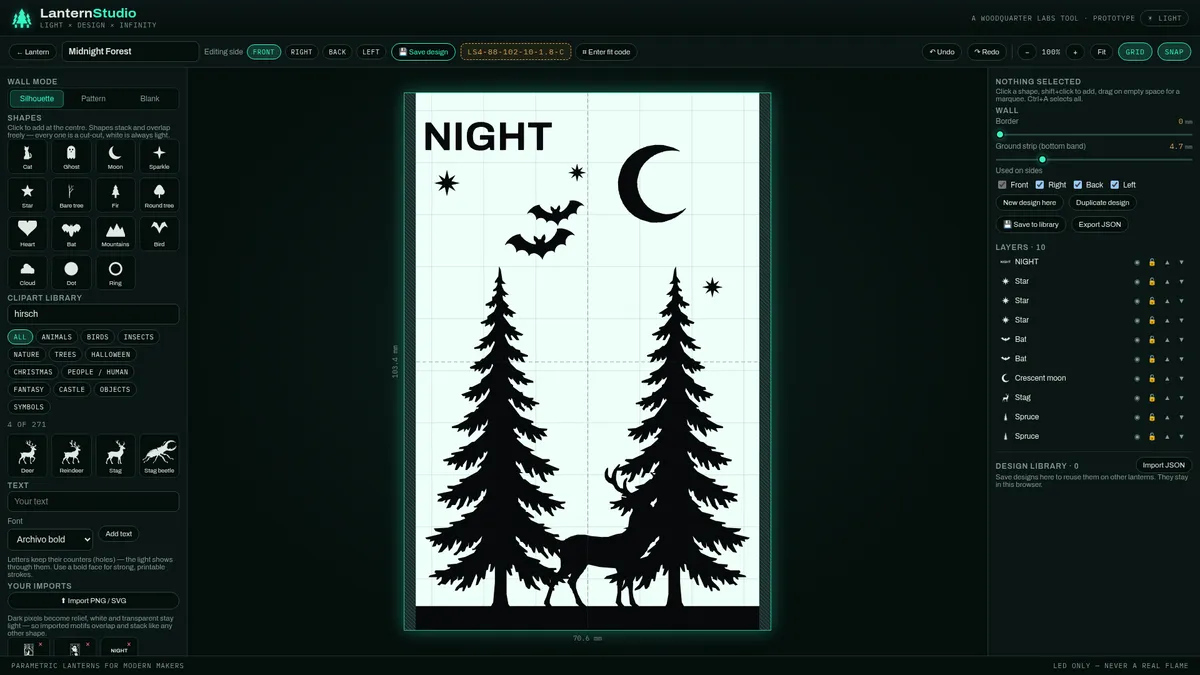Open the Font dropdown showing Archivo bold
This screenshot has width=1200, height=675.
(50, 539)
